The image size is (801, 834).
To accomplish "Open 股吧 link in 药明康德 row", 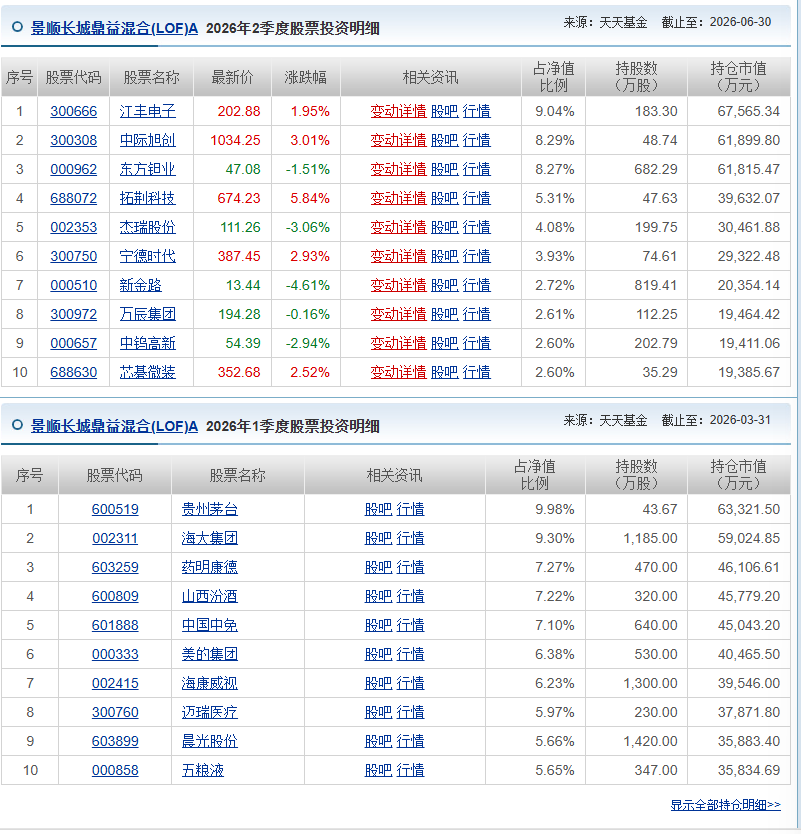I will click(379, 568).
